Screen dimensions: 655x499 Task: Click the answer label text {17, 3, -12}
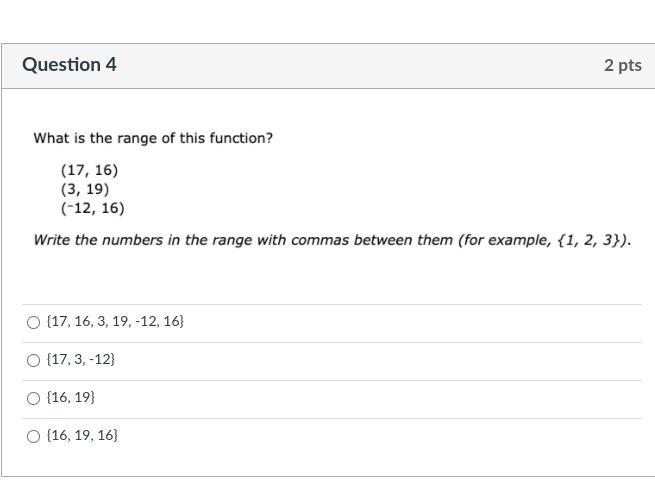tap(81, 359)
